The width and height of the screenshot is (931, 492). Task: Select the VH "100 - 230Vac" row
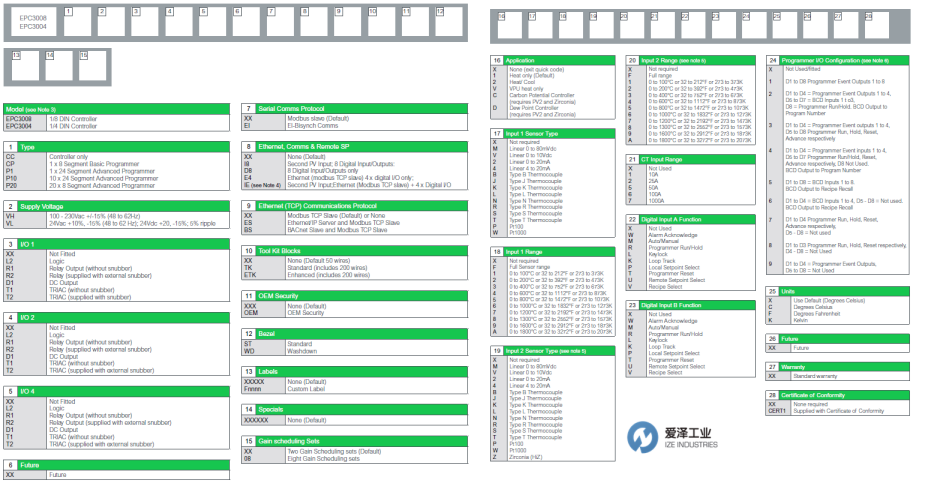pos(116,217)
